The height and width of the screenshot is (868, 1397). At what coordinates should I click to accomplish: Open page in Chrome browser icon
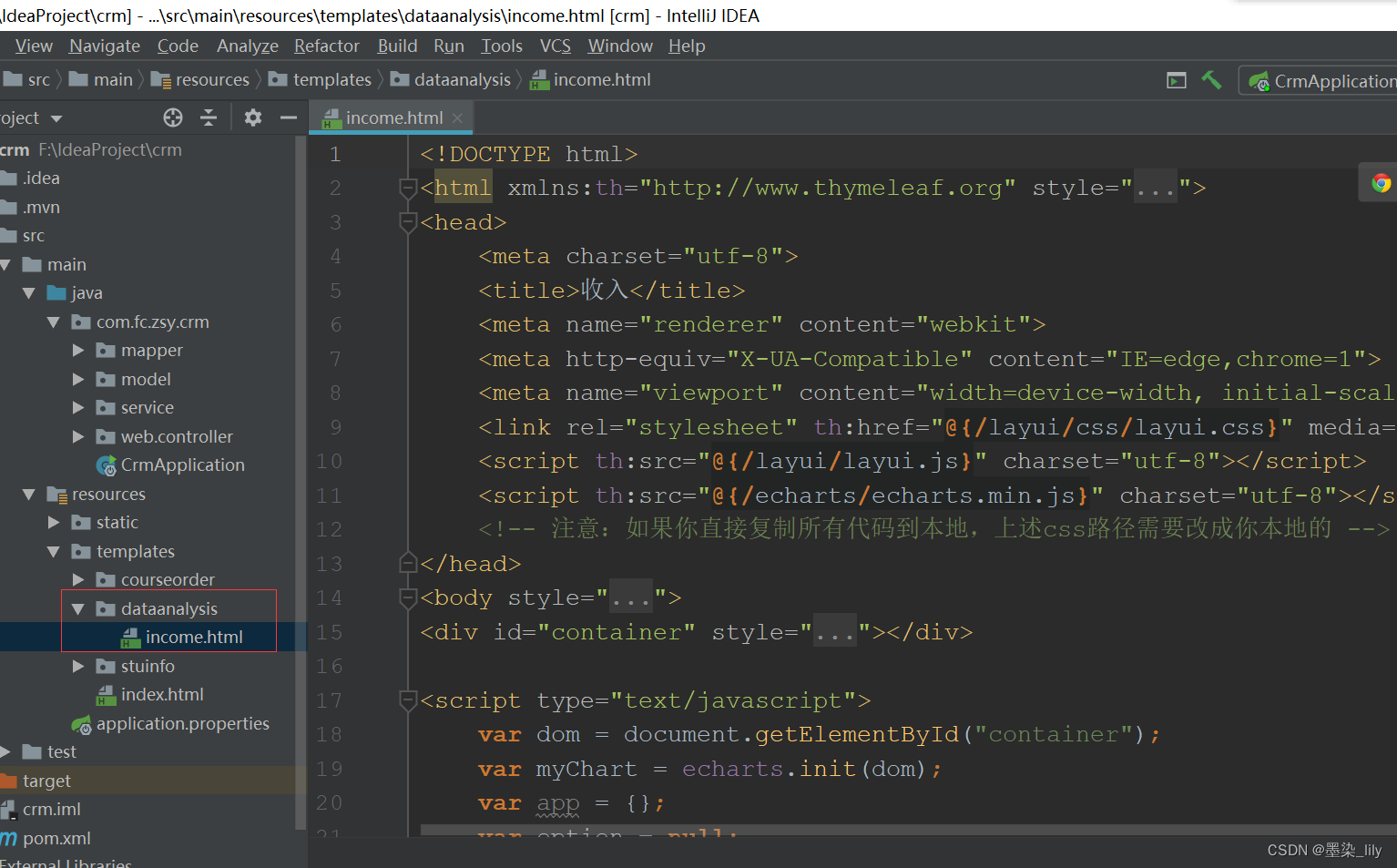(x=1382, y=183)
